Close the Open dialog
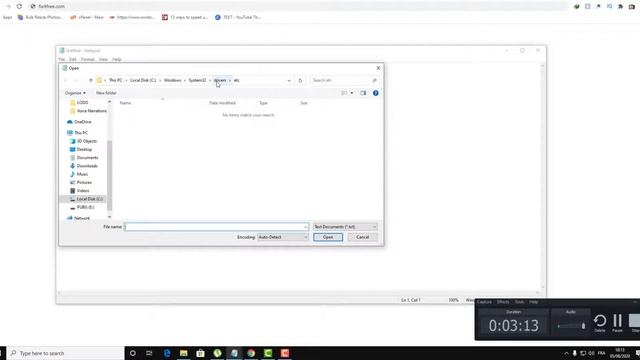Image resolution: width=640 pixels, height=360 pixels. [378, 68]
